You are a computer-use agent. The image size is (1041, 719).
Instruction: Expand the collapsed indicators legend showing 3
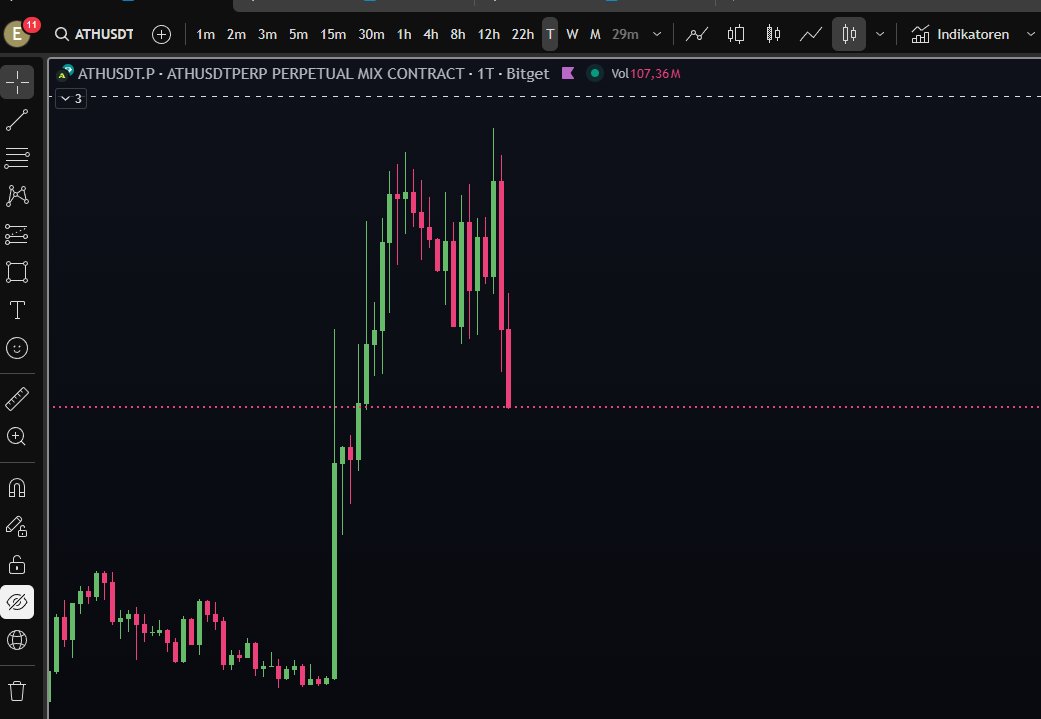point(71,99)
